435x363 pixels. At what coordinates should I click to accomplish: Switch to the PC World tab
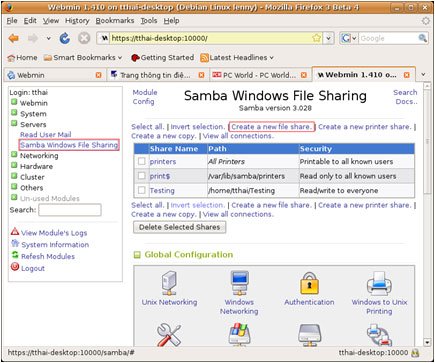click(x=259, y=75)
